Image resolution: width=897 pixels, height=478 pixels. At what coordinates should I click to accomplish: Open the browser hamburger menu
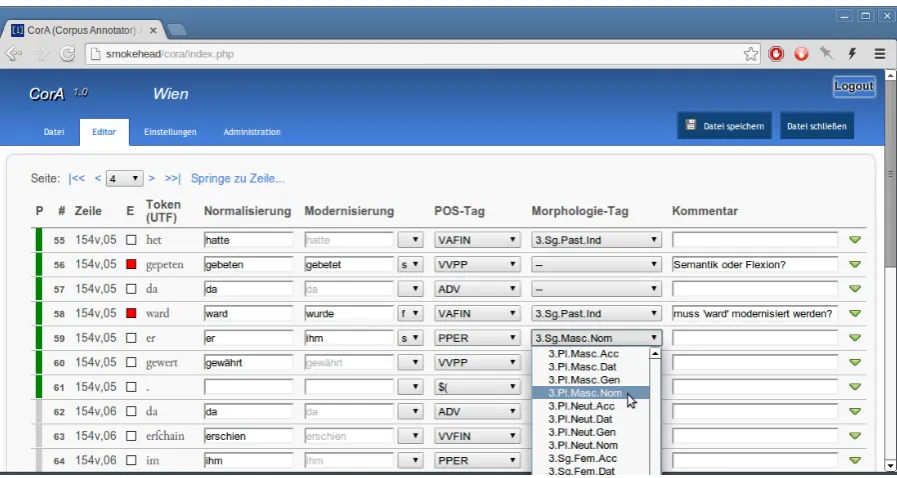coord(880,54)
